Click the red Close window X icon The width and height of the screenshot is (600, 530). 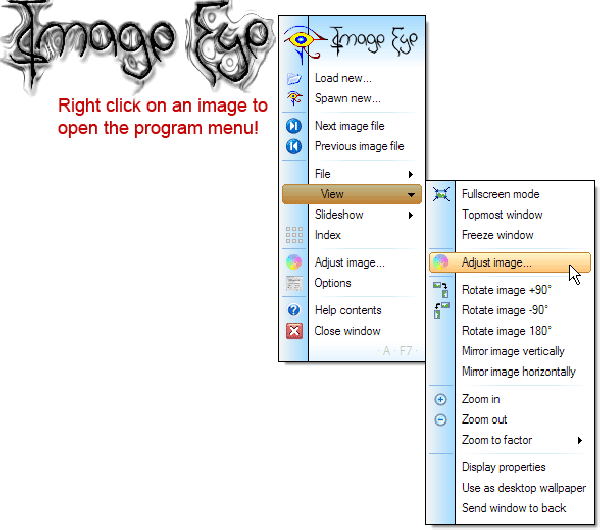294,331
